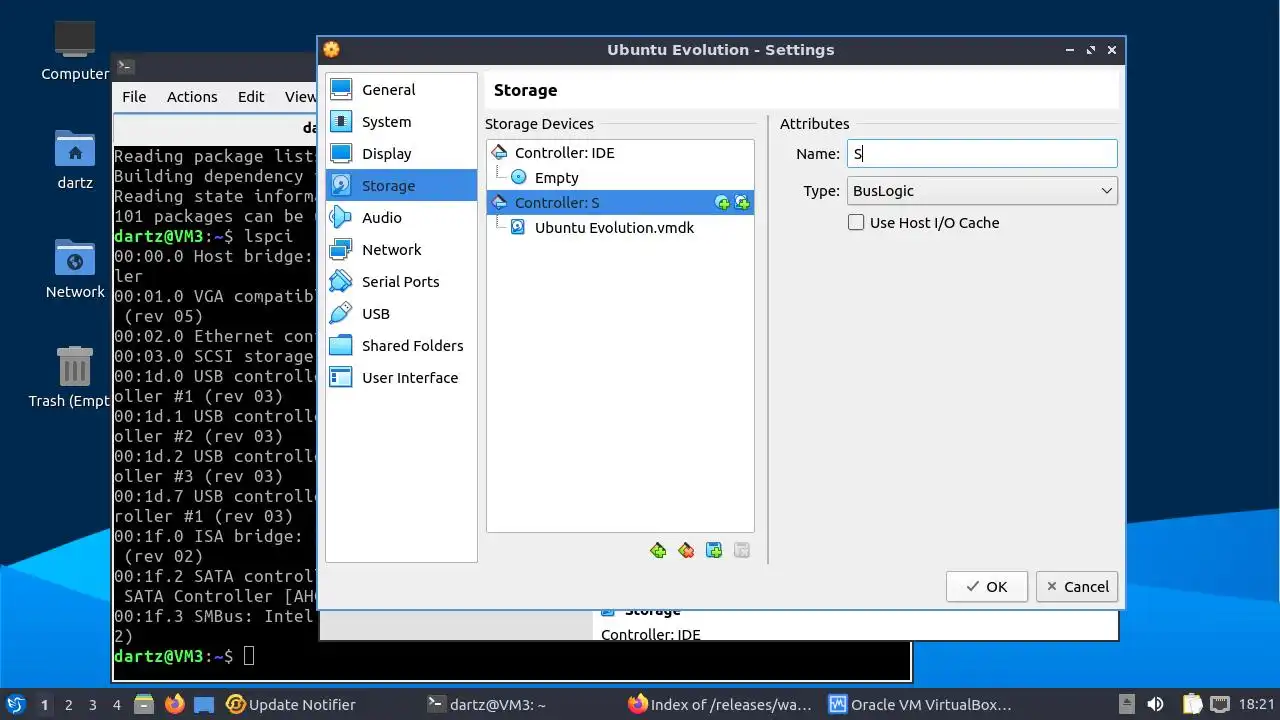Image resolution: width=1280 pixels, height=720 pixels.
Task: Add hard disk to Controller: S
Action: (742, 203)
